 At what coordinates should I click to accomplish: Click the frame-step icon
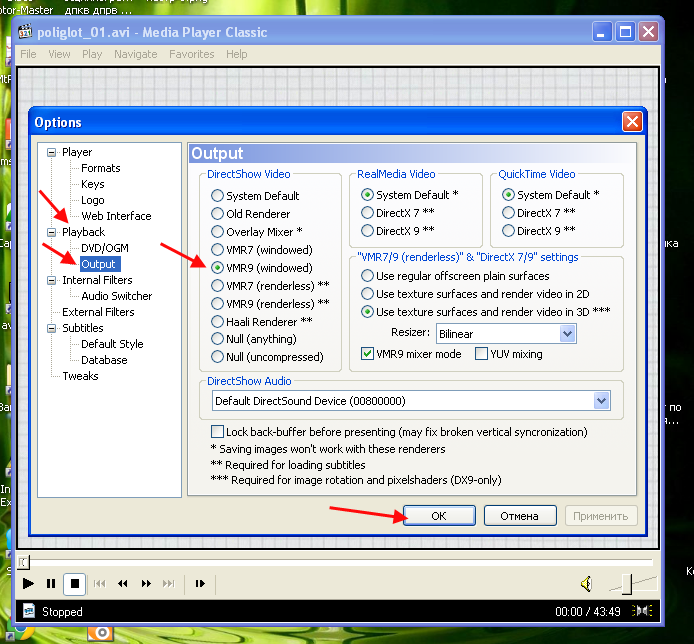(200, 584)
